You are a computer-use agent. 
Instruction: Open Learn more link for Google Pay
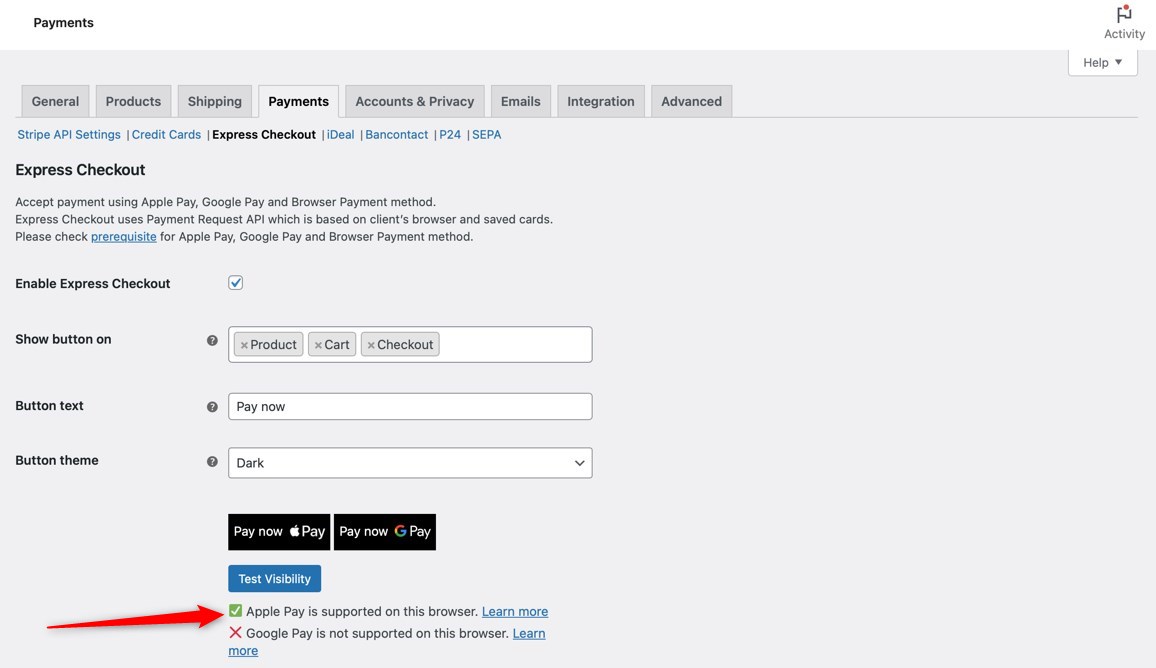coord(529,633)
